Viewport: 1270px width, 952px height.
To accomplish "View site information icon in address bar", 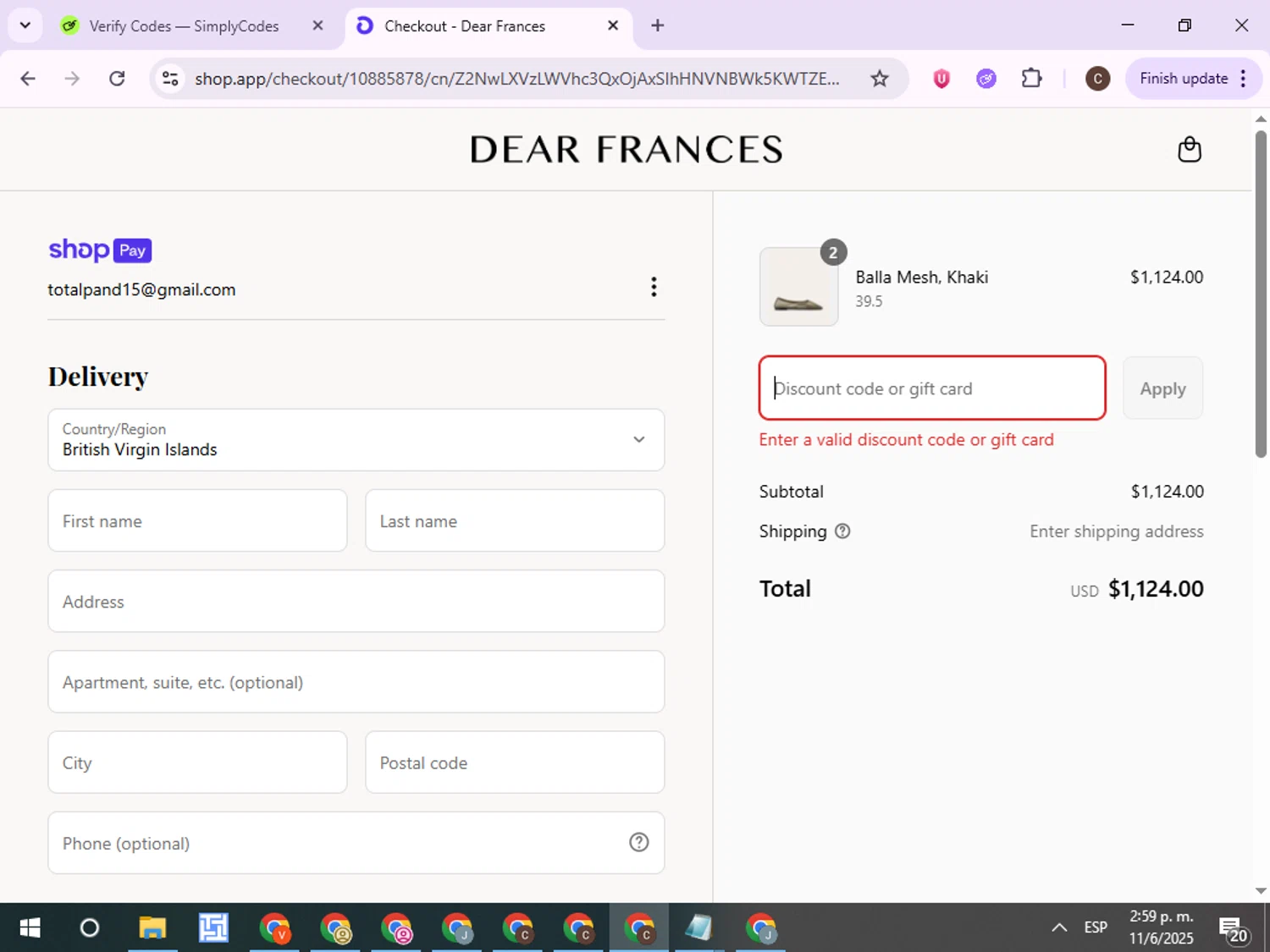I will point(170,79).
